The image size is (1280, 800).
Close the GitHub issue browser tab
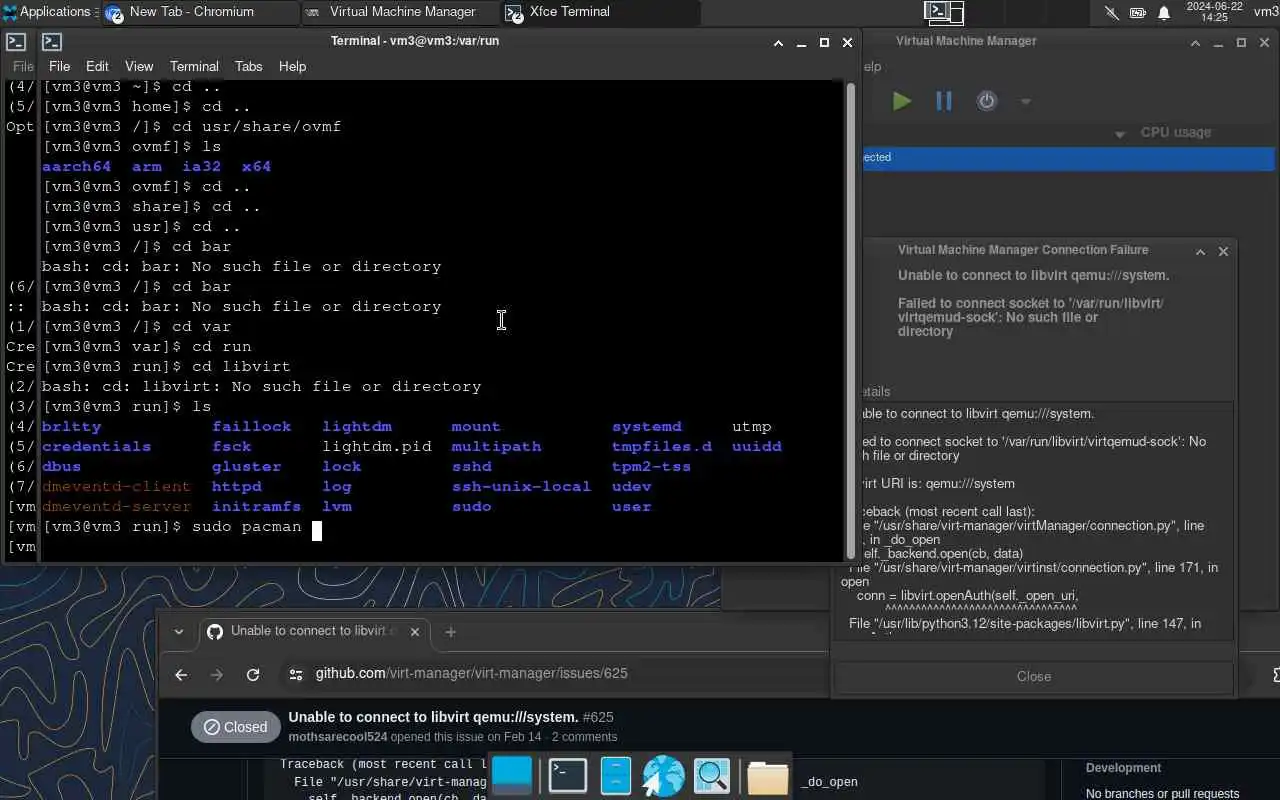tap(416, 631)
